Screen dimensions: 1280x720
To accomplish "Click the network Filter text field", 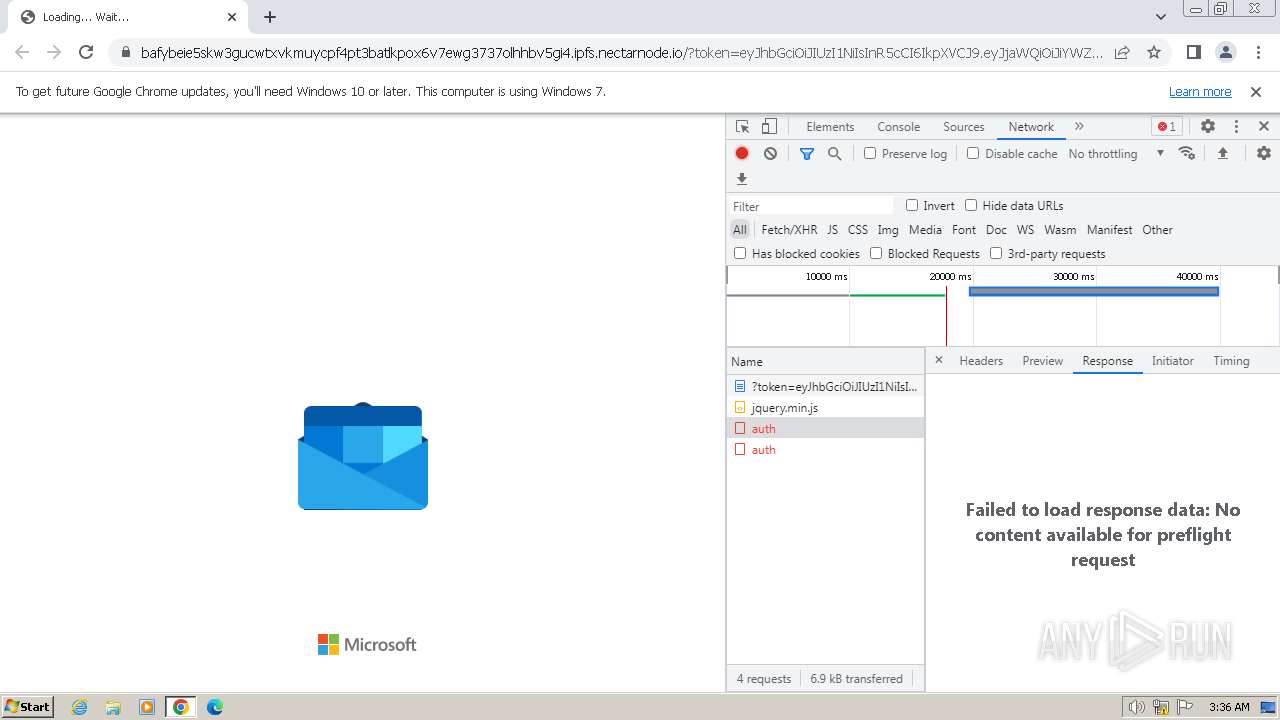I will [811, 206].
